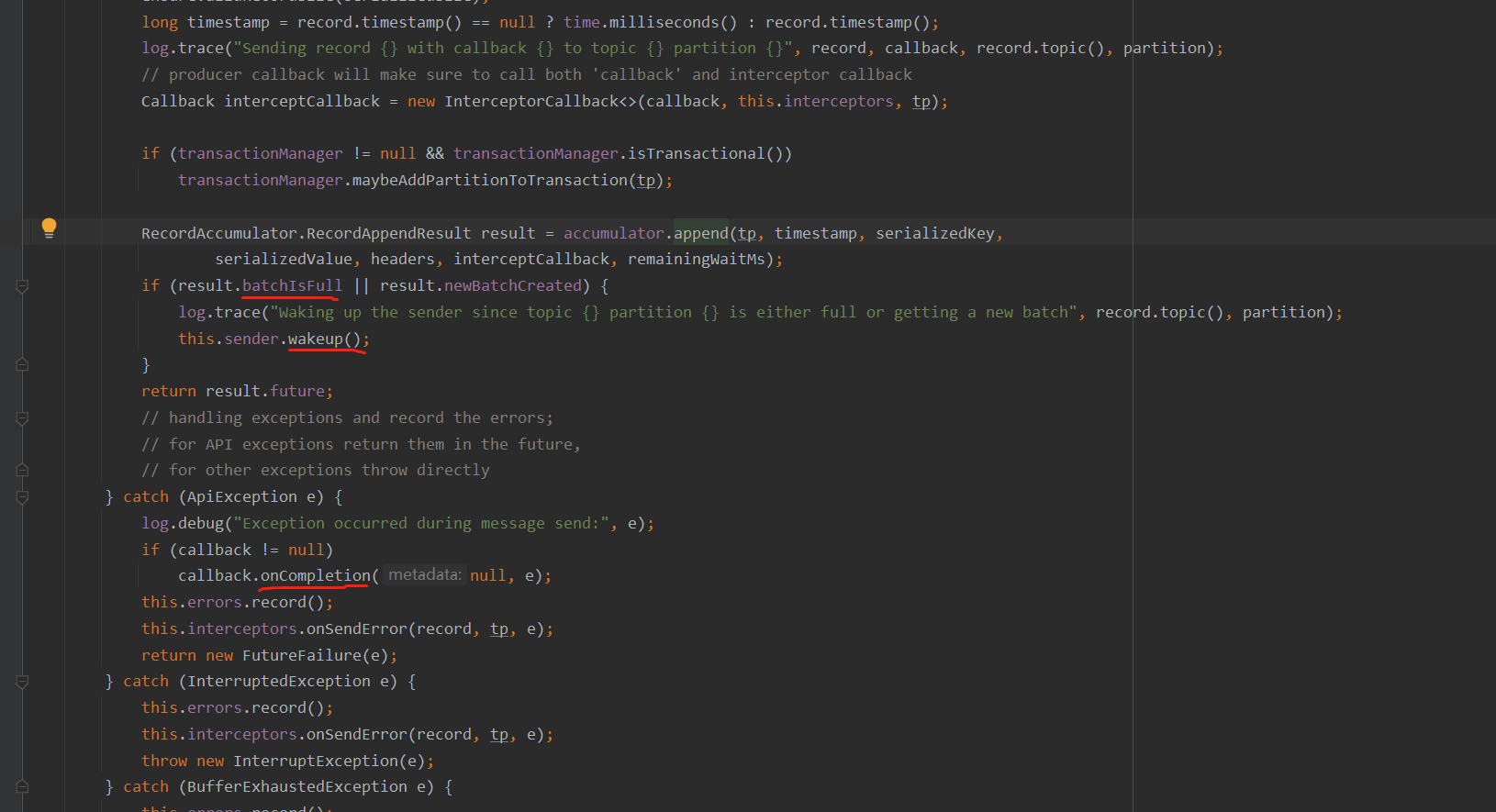Click fold end marker at closing brace after wakeup
The width and height of the screenshot is (1496, 812).
coord(23,365)
